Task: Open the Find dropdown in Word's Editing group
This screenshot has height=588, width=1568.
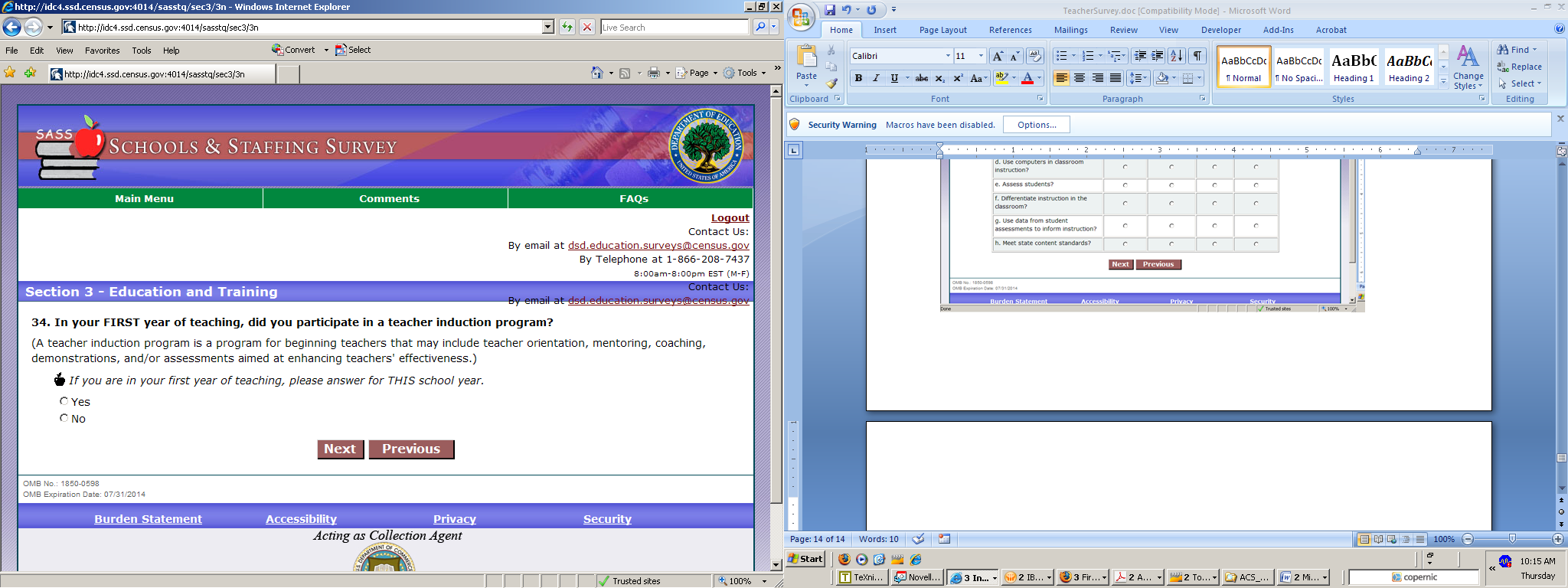Action: [x=1517, y=50]
